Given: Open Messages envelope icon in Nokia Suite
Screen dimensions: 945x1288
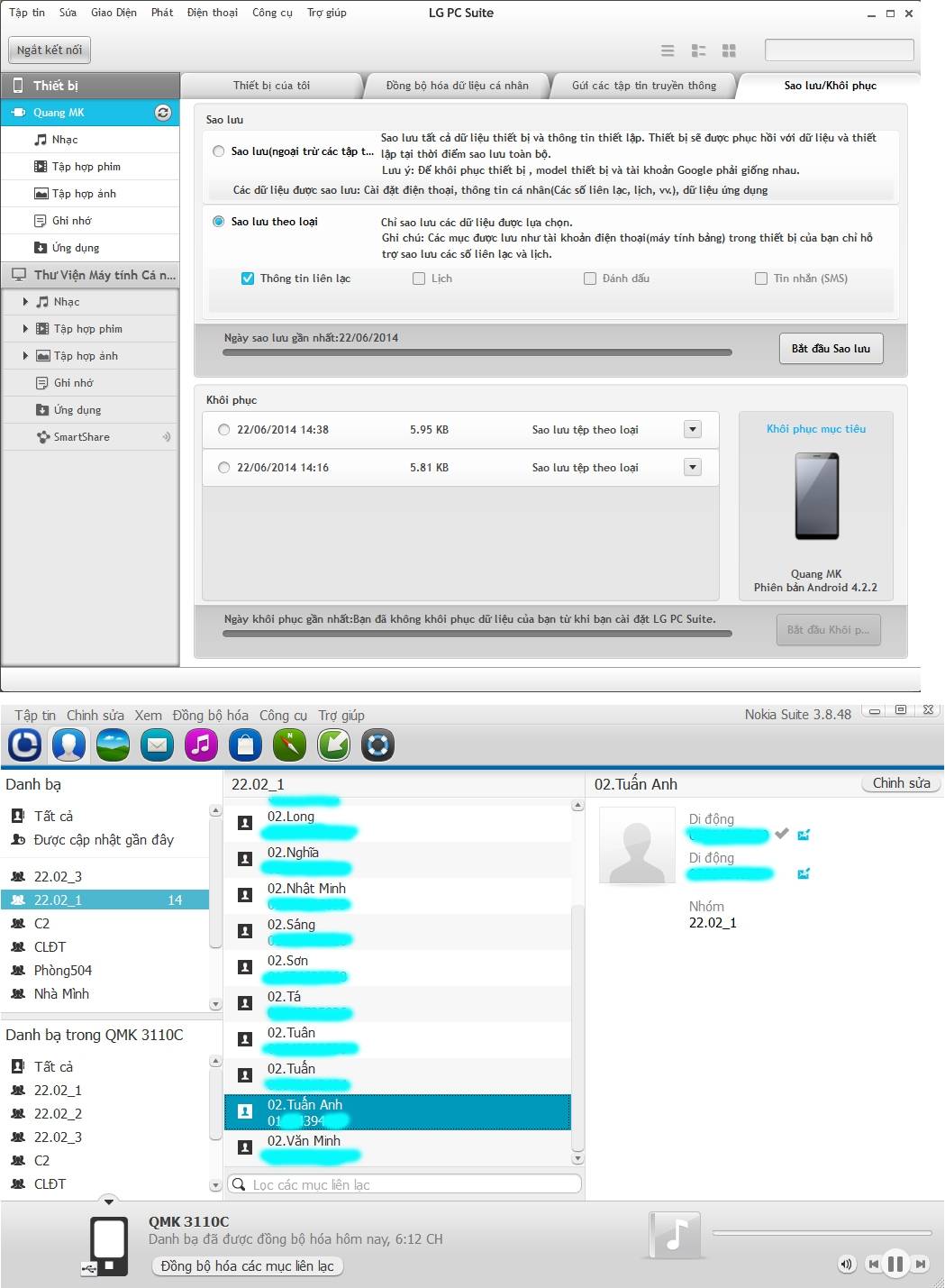Looking at the screenshot, I should point(157,744).
